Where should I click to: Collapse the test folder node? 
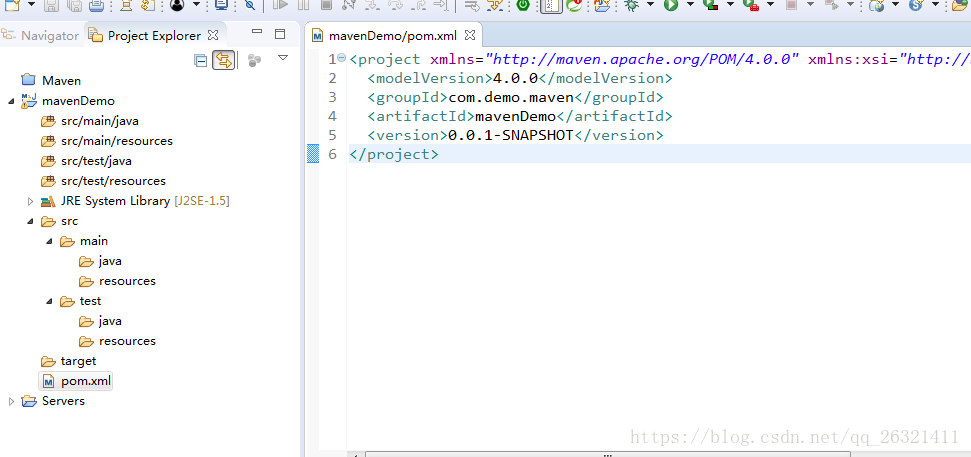pyautogui.click(x=50, y=301)
